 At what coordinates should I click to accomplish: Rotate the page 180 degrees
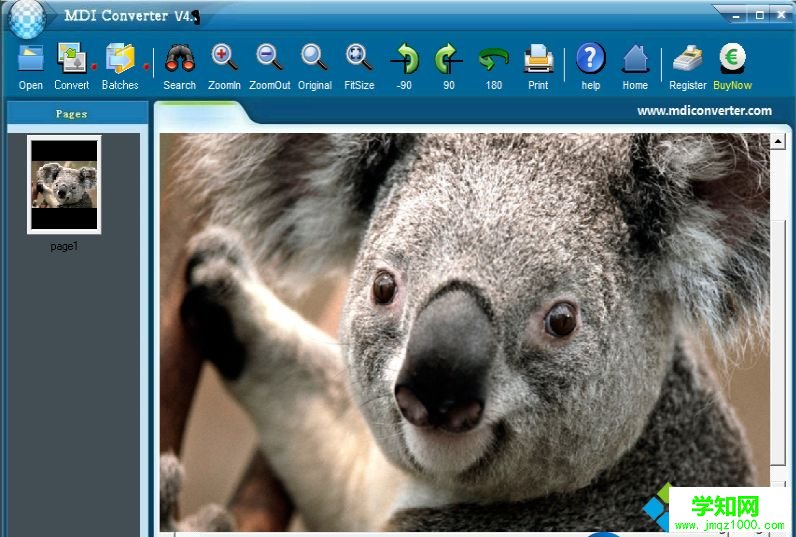click(x=493, y=59)
